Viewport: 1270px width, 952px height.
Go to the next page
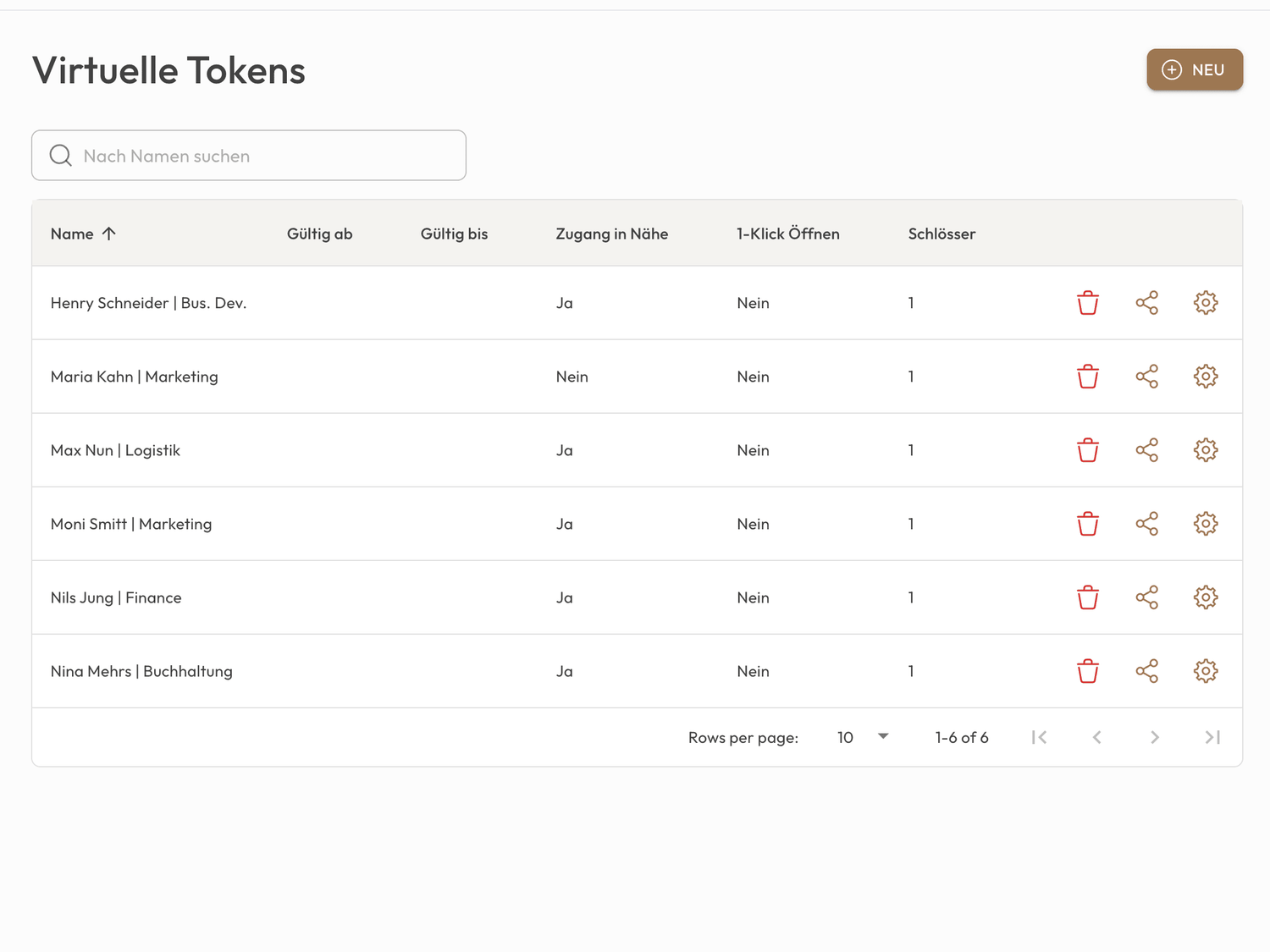point(1154,737)
